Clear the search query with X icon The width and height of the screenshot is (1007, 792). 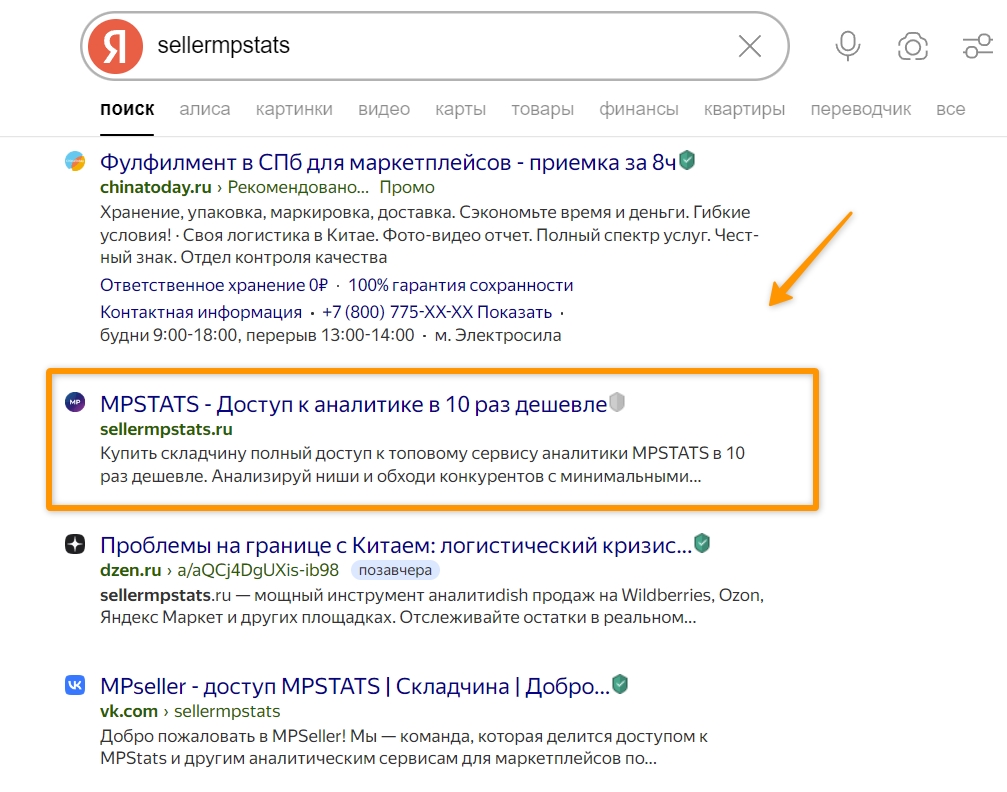click(749, 46)
